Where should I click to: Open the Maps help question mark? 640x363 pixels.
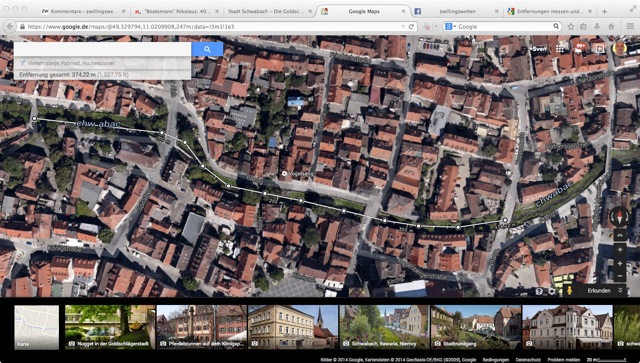click(x=539, y=291)
